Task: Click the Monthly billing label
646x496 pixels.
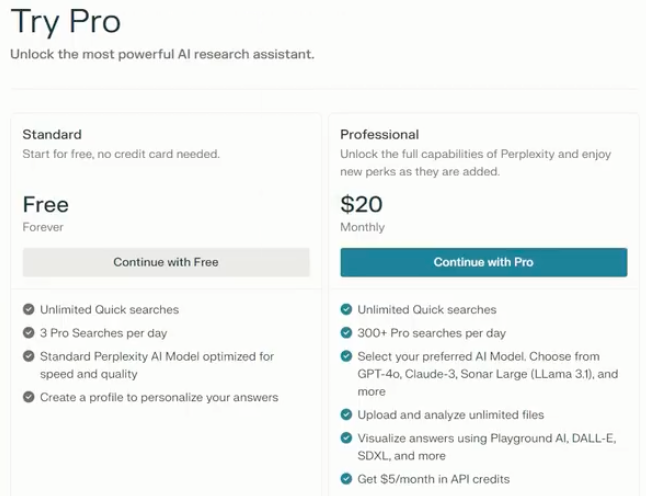Action: 363,227
